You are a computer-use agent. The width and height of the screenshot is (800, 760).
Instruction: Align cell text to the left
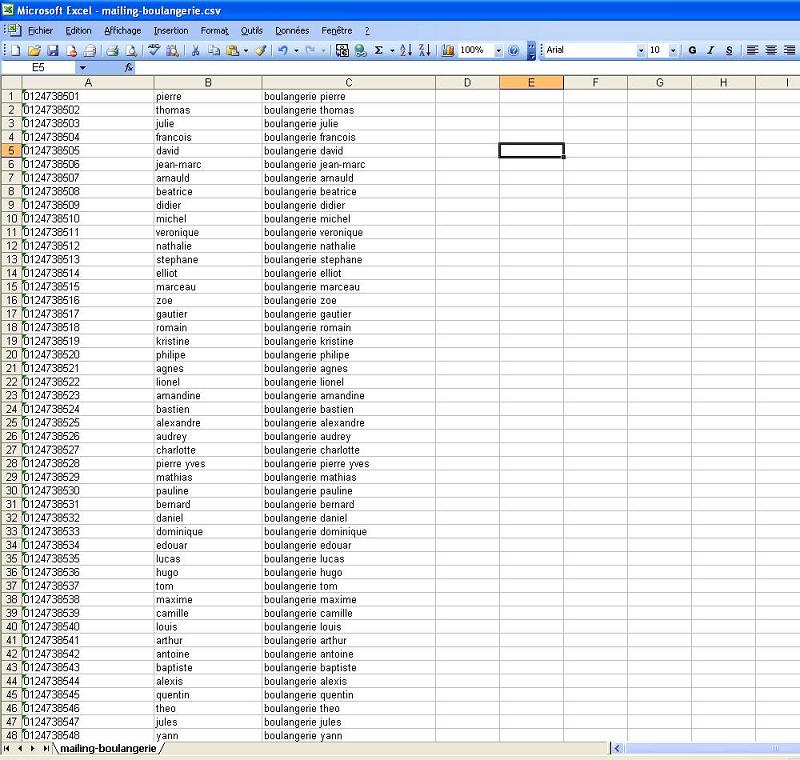(x=752, y=50)
